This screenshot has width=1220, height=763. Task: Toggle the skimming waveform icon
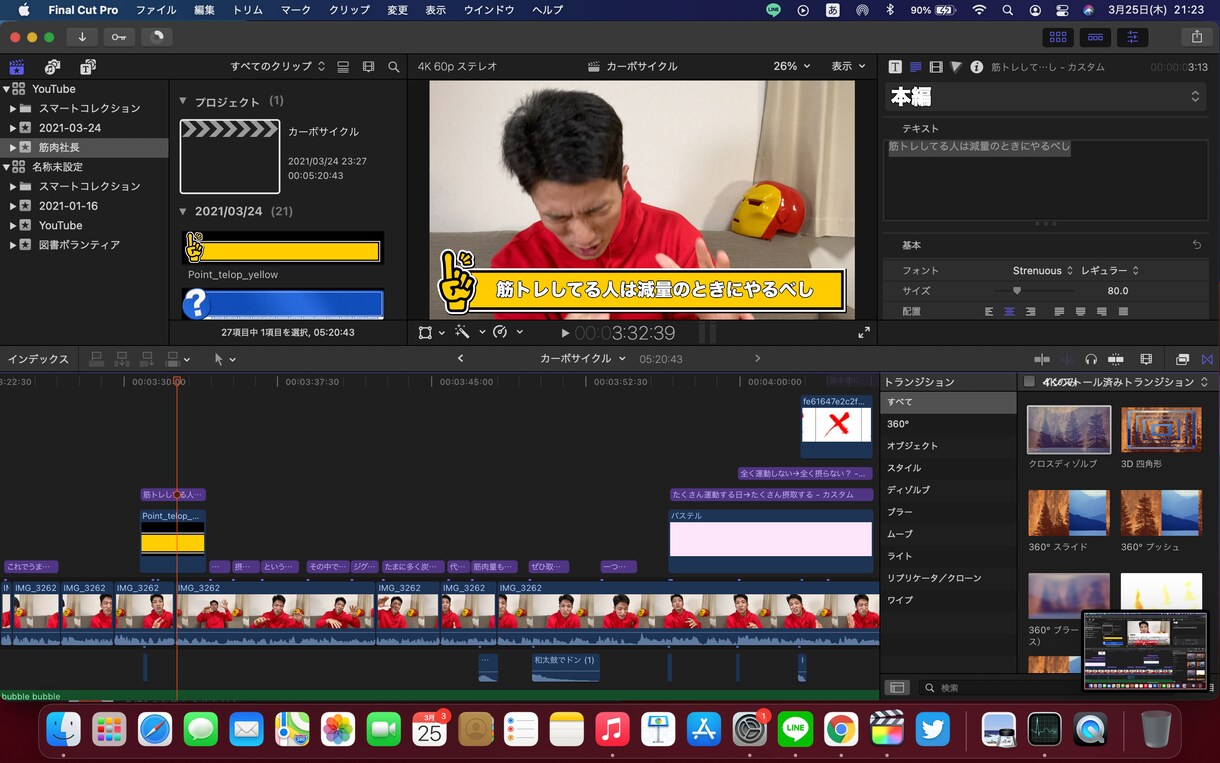coord(1066,359)
